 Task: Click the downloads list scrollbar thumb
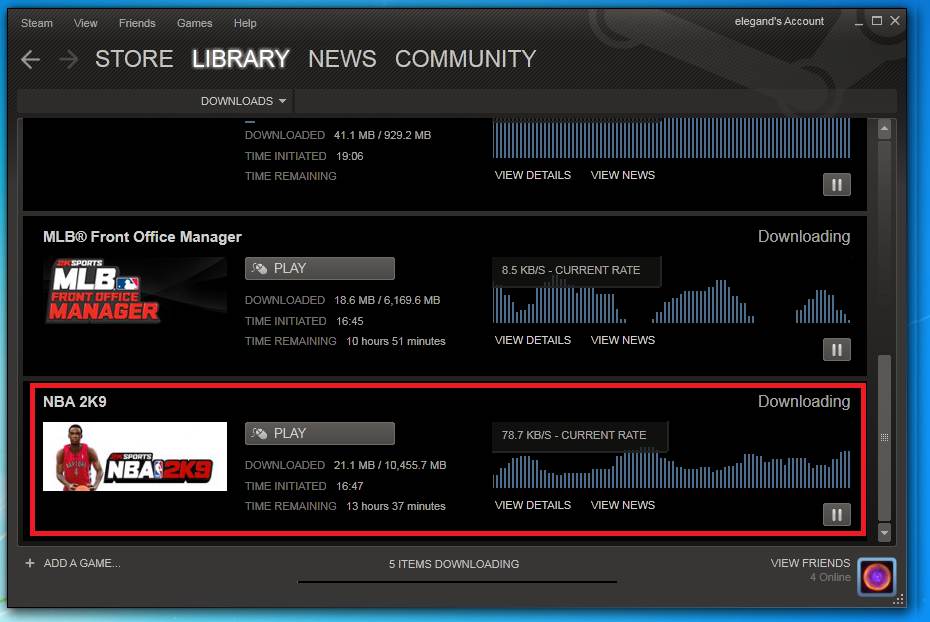(884, 438)
